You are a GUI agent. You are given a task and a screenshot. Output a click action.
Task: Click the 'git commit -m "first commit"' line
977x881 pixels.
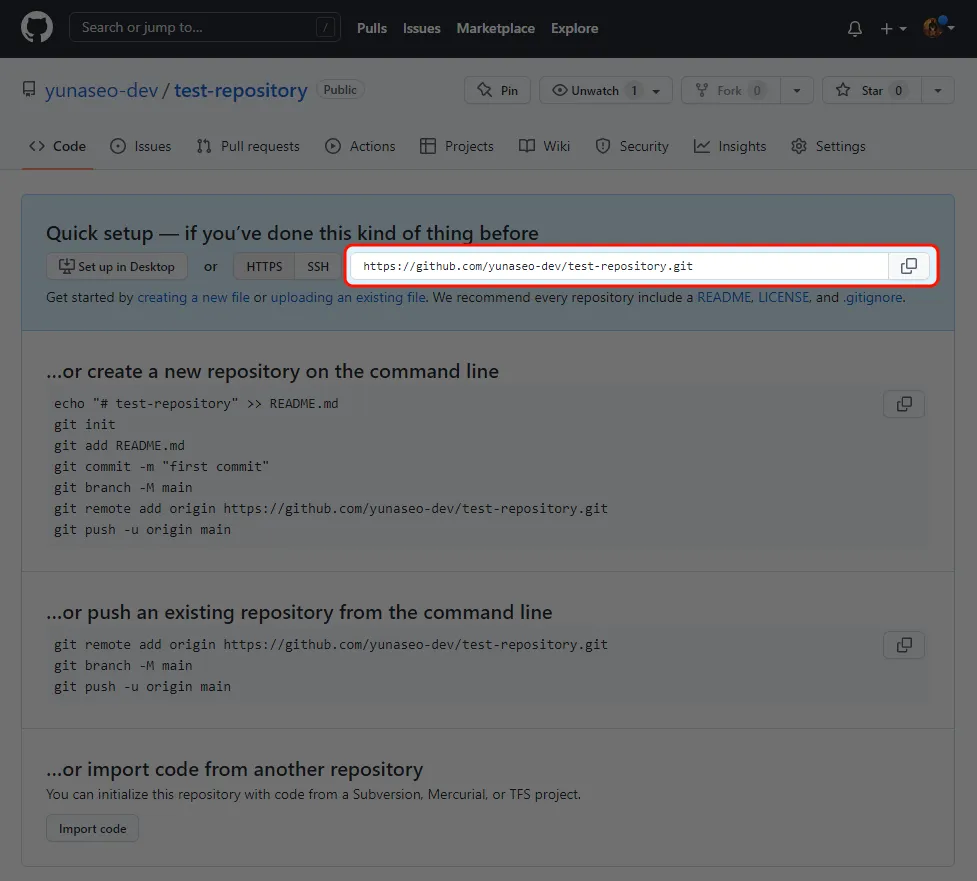tap(161, 467)
